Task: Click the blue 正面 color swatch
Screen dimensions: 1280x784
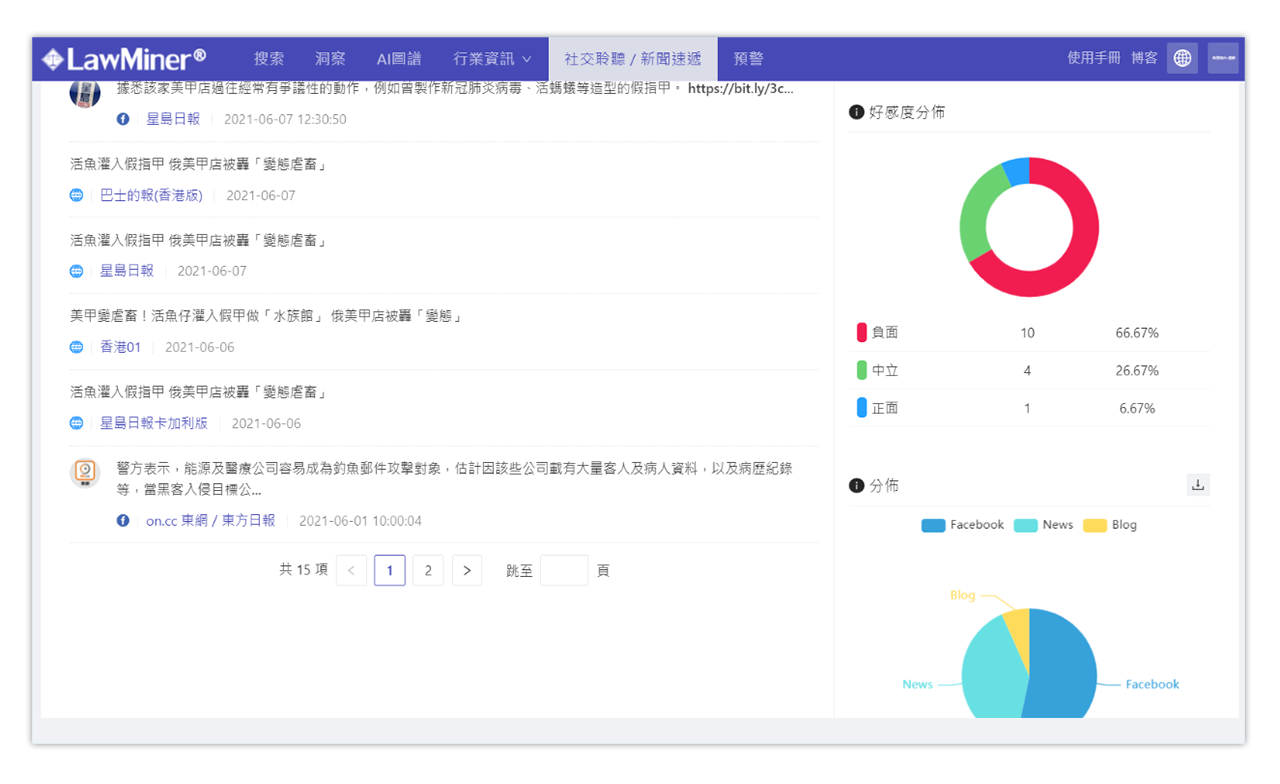Action: click(862, 408)
